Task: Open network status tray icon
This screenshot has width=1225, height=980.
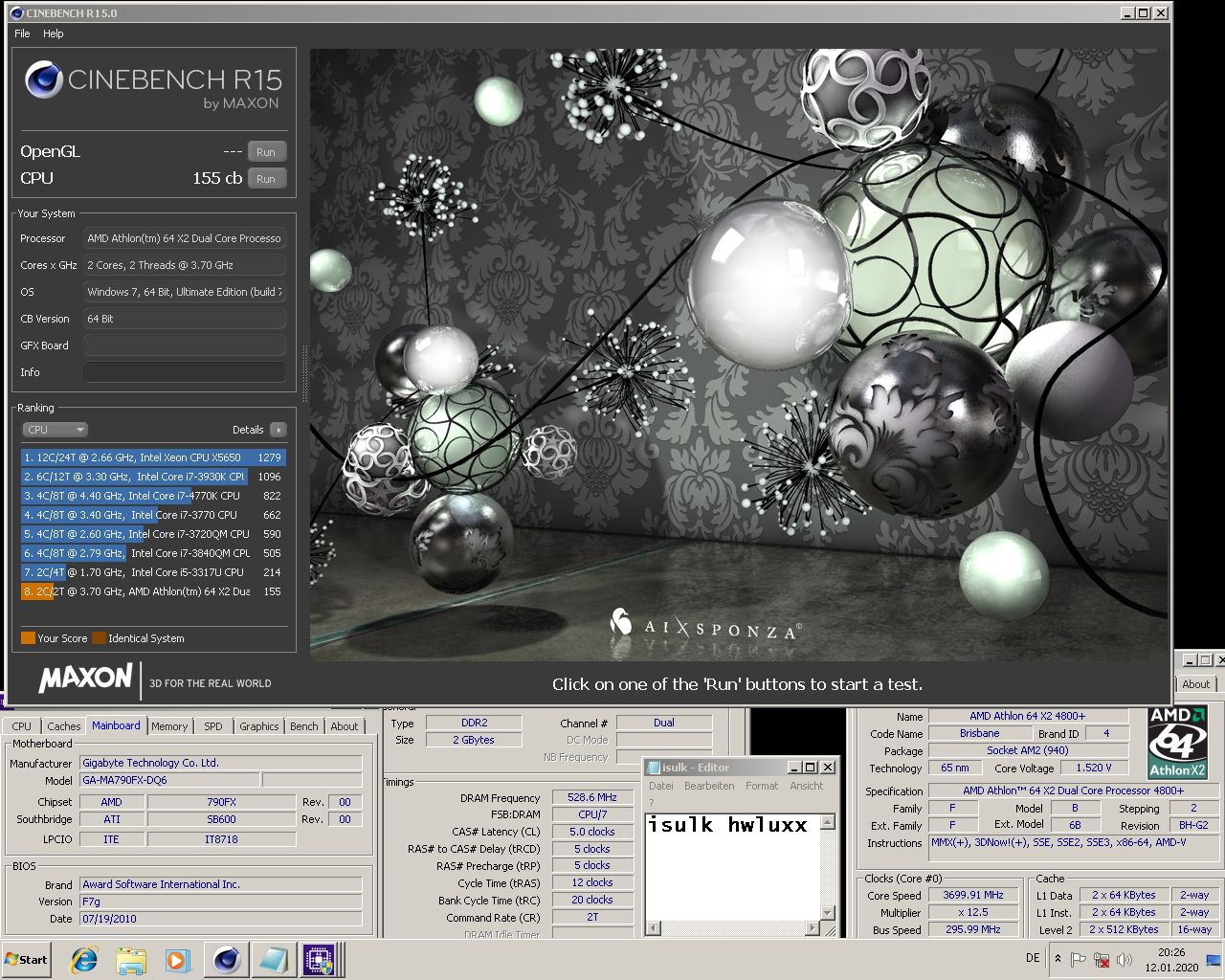Action: 1102,959
